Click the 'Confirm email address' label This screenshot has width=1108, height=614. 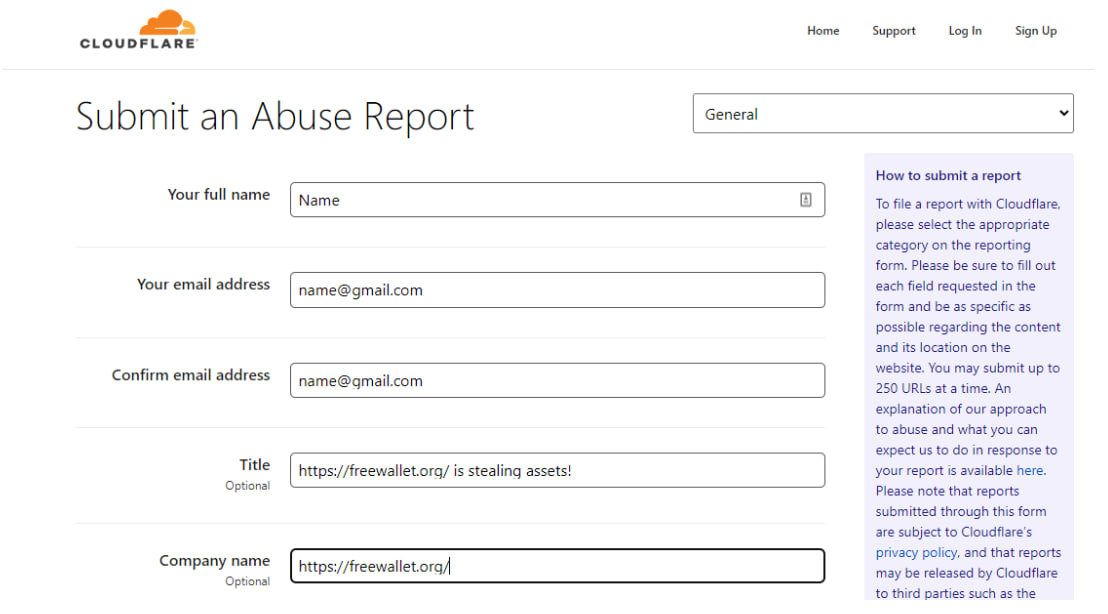pos(191,374)
